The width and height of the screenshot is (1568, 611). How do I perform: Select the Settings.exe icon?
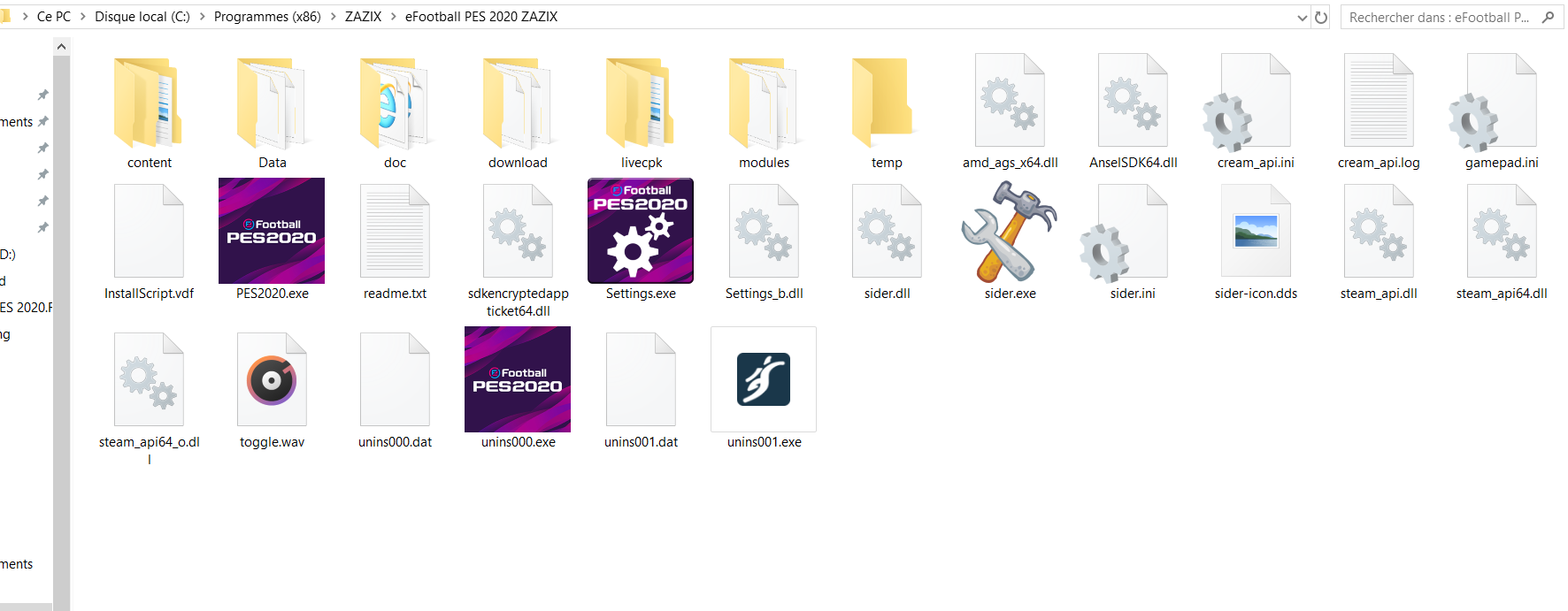coord(641,231)
